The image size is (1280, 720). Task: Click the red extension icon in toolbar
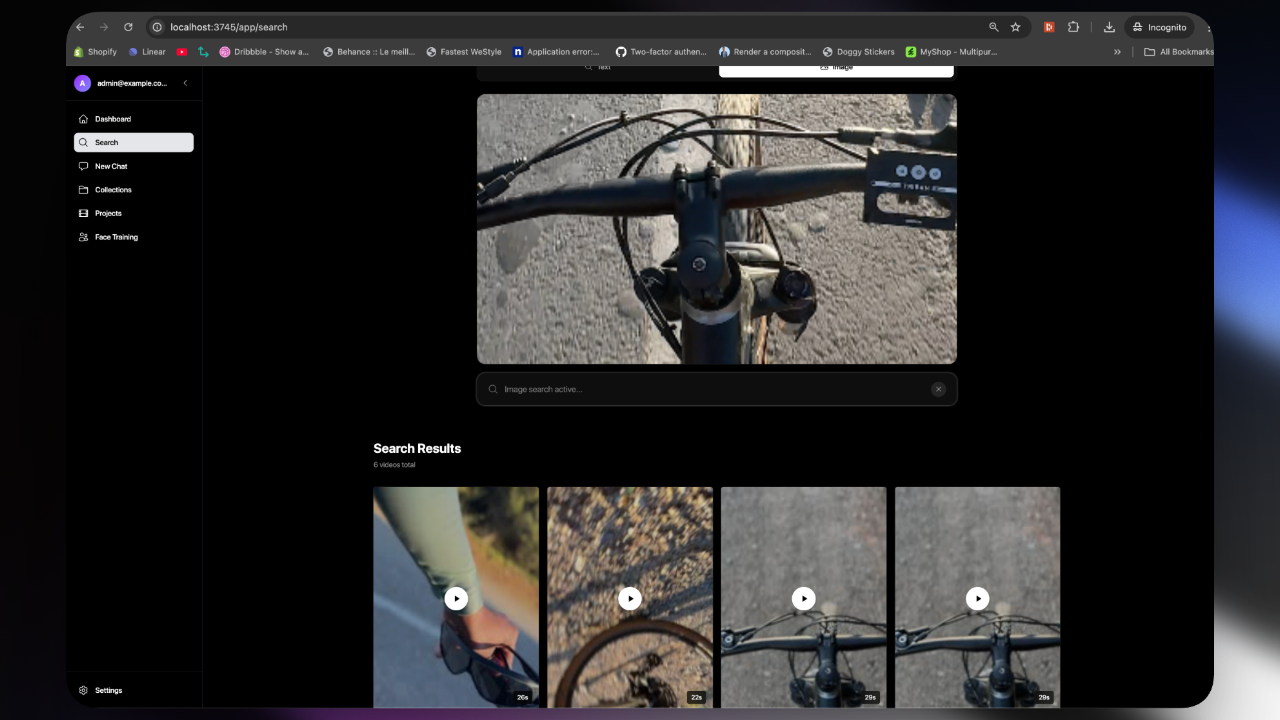pyautogui.click(x=1049, y=27)
